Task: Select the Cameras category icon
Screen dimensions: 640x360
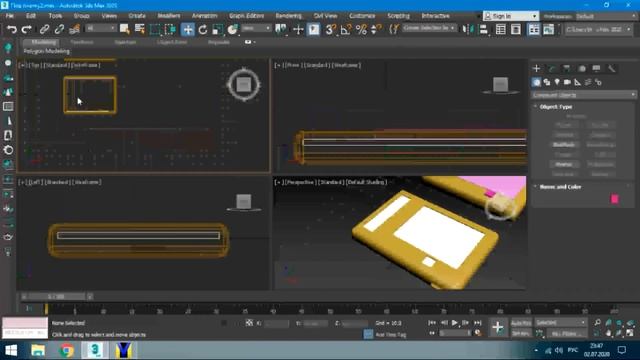Action: point(567,82)
